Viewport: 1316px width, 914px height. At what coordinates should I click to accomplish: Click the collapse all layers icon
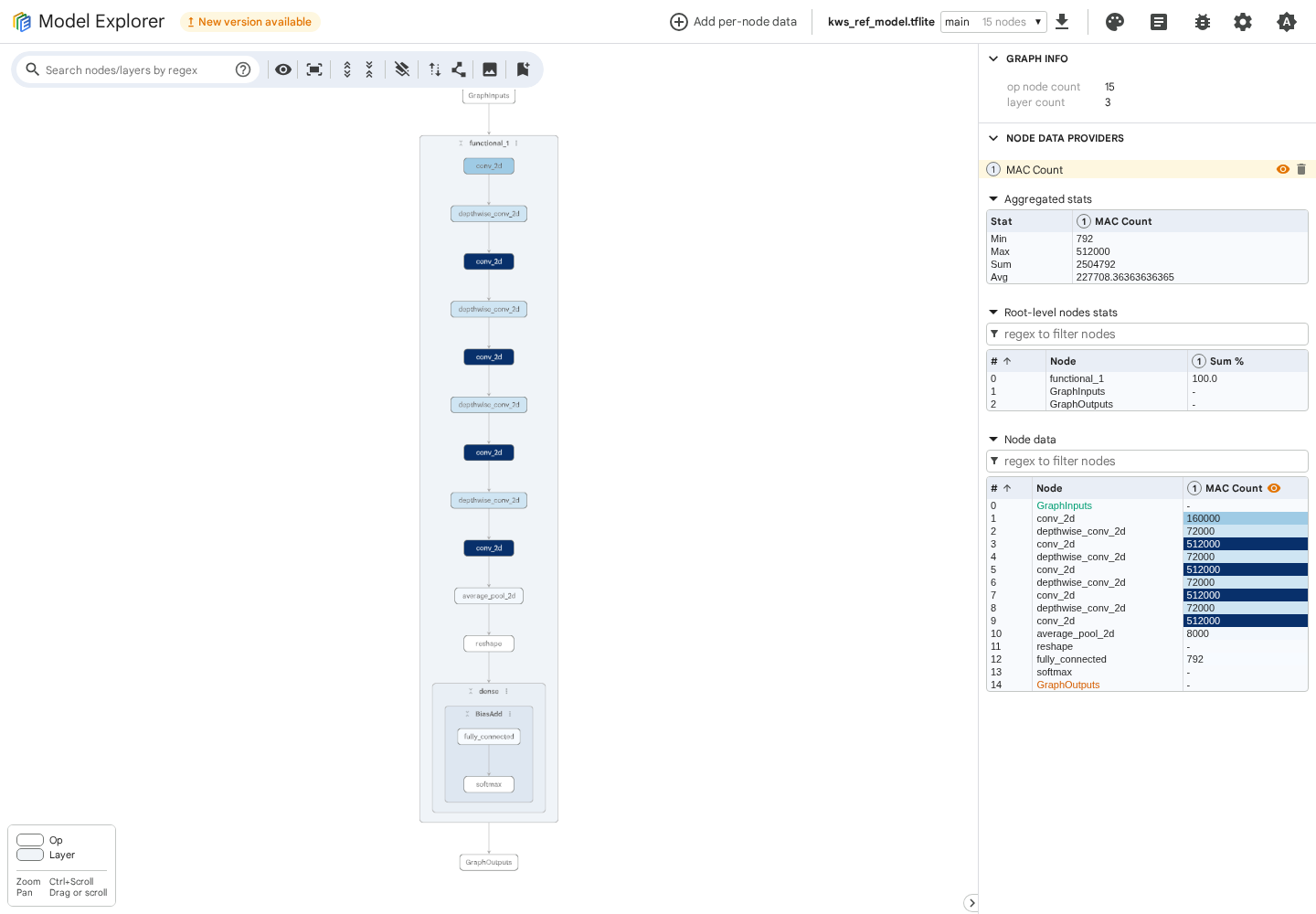click(369, 69)
